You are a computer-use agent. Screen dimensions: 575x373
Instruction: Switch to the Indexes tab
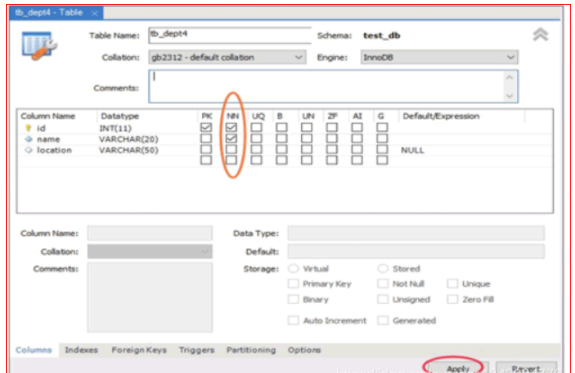click(81, 350)
